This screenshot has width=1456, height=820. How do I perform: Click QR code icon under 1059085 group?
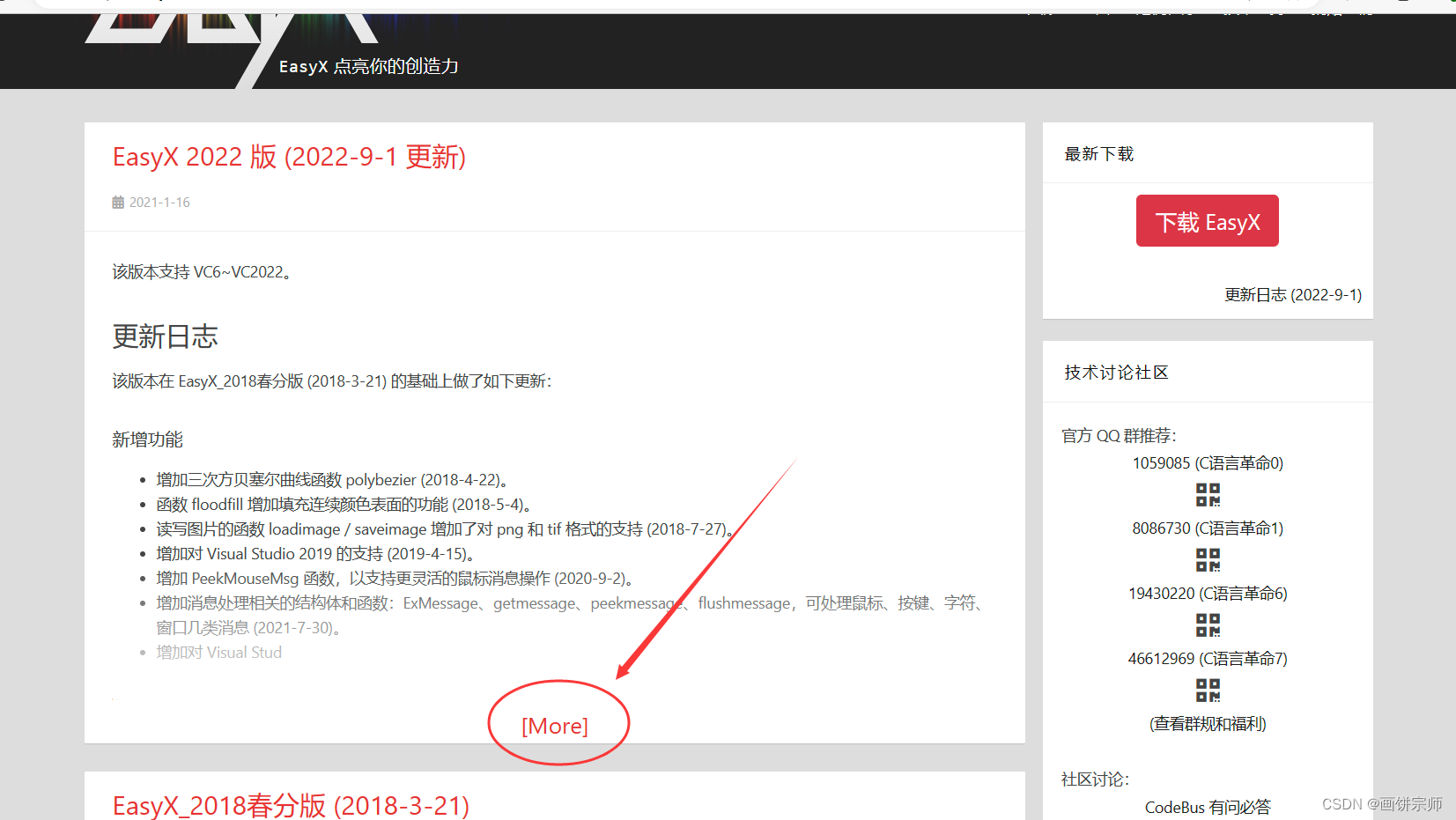pos(1208,495)
